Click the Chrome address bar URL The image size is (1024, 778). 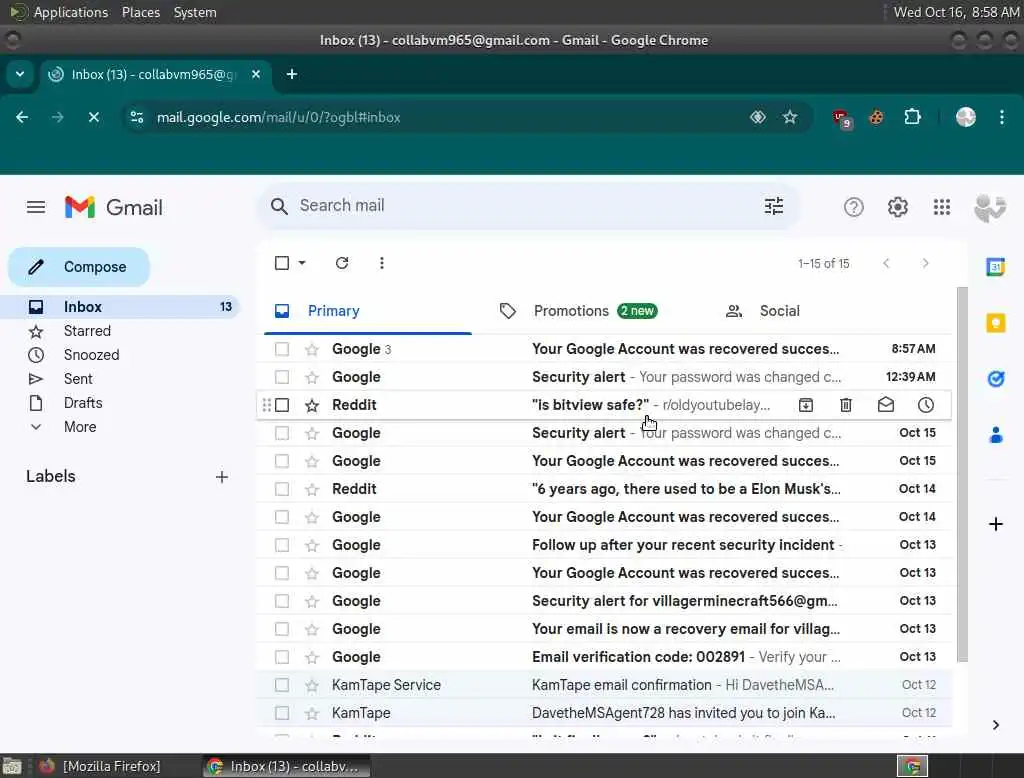(x=278, y=118)
